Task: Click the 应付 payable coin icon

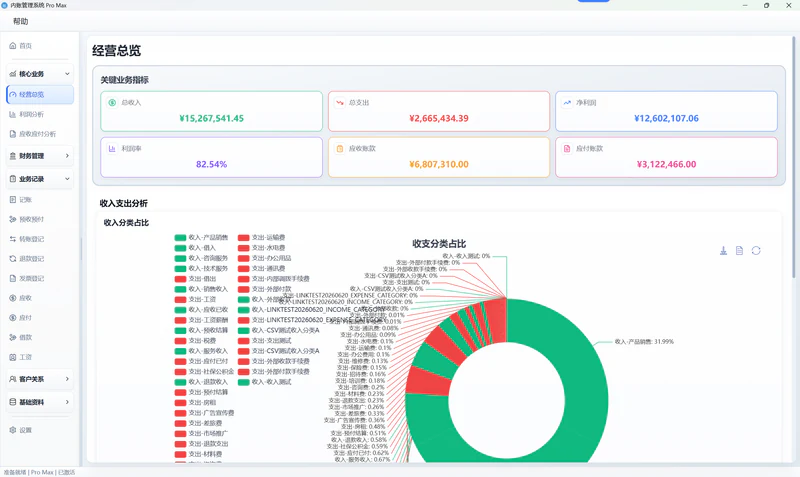Action: 13,318
